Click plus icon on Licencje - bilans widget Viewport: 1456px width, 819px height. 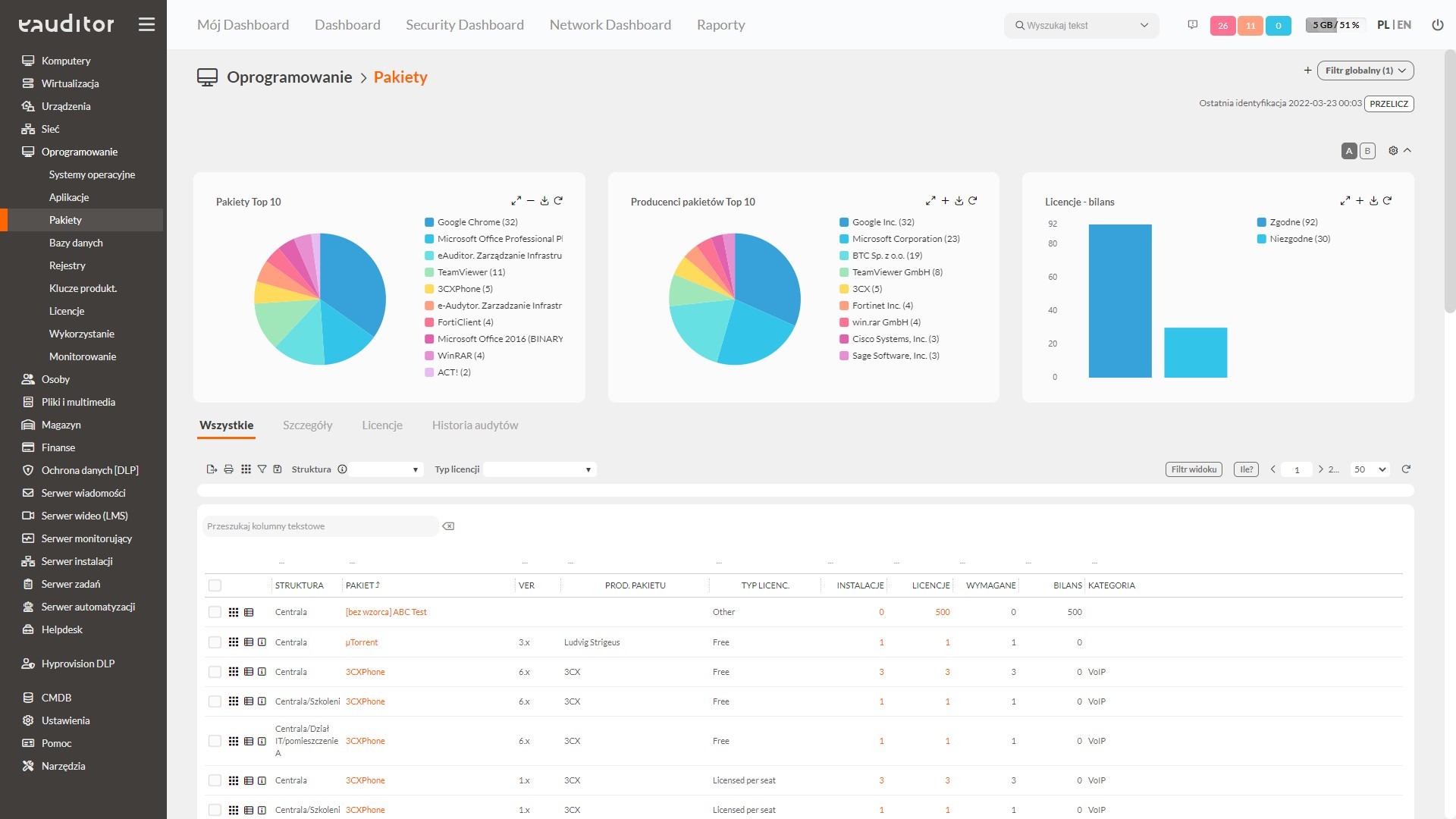click(1360, 201)
